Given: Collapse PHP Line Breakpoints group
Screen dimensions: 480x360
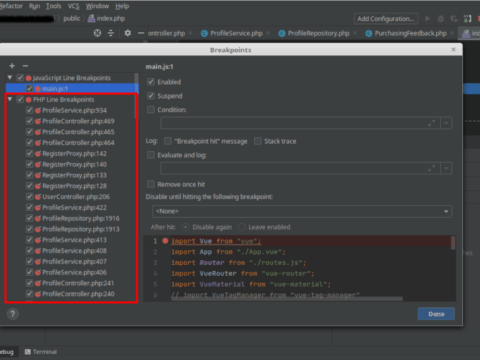Looking at the screenshot, I should [10, 99].
